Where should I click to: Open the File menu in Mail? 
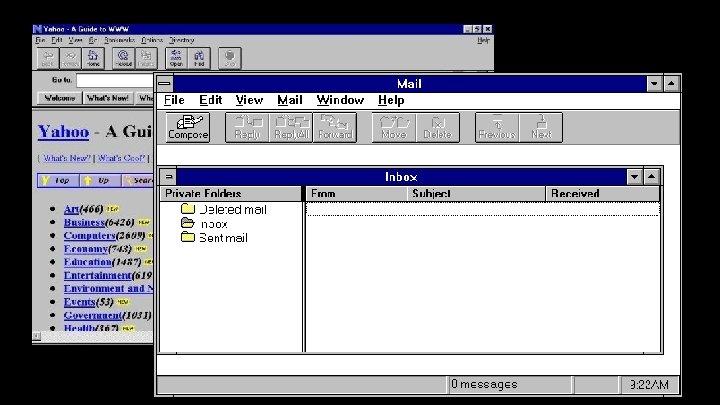(174, 100)
